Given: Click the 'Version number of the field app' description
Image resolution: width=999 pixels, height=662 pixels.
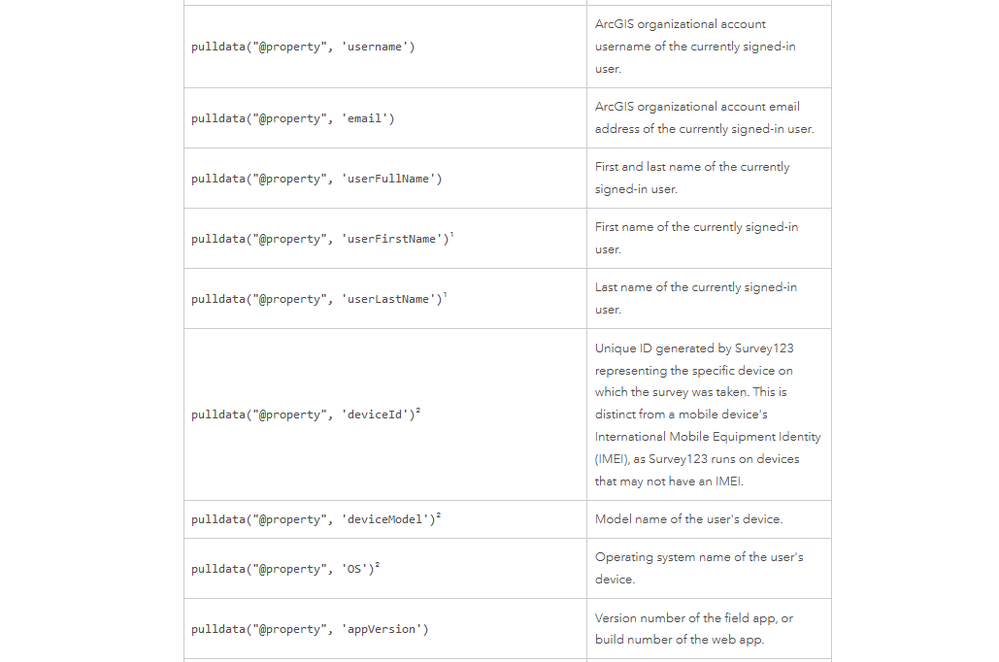Looking at the screenshot, I should [693, 629].
